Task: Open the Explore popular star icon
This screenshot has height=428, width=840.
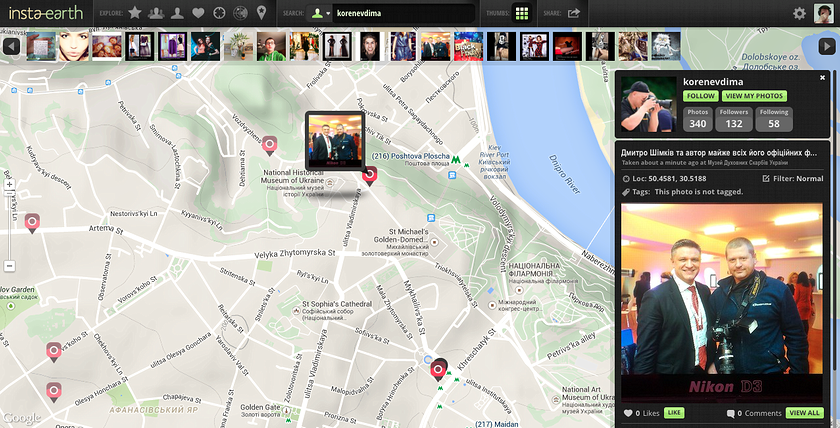Action: [x=135, y=13]
